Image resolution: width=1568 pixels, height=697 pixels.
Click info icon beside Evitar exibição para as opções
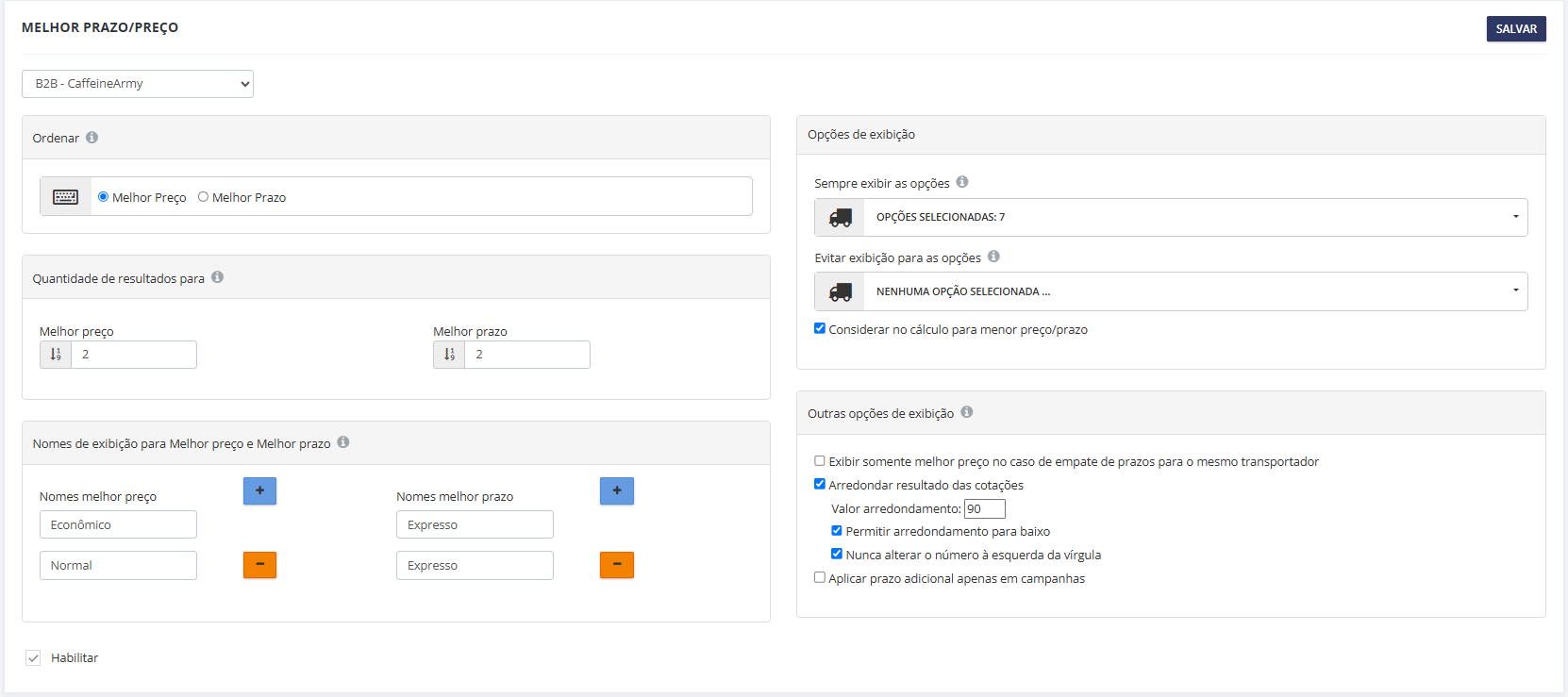click(x=993, y=257)
